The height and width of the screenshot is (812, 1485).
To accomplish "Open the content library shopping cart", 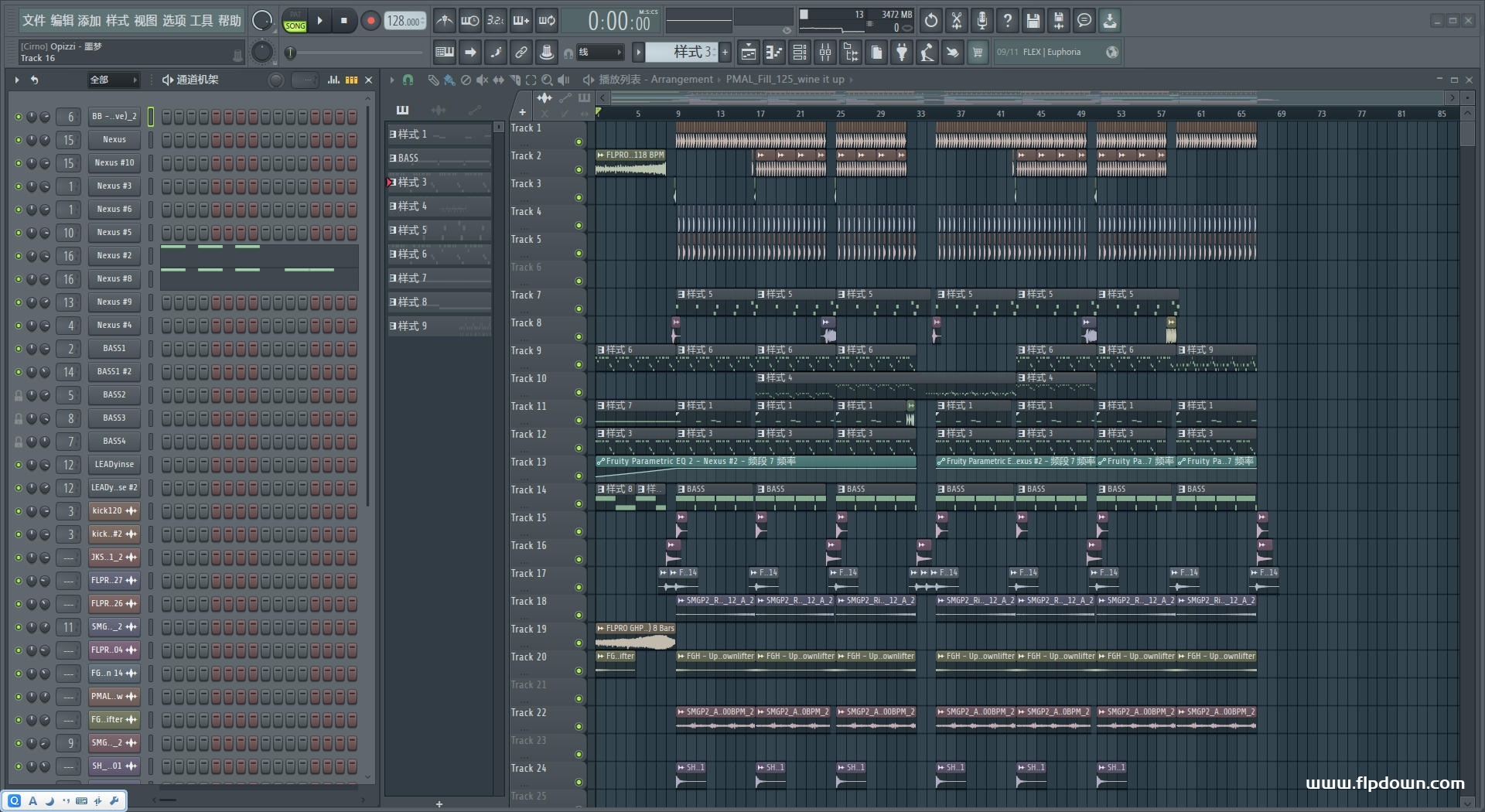I will click(x=978, y=53).
